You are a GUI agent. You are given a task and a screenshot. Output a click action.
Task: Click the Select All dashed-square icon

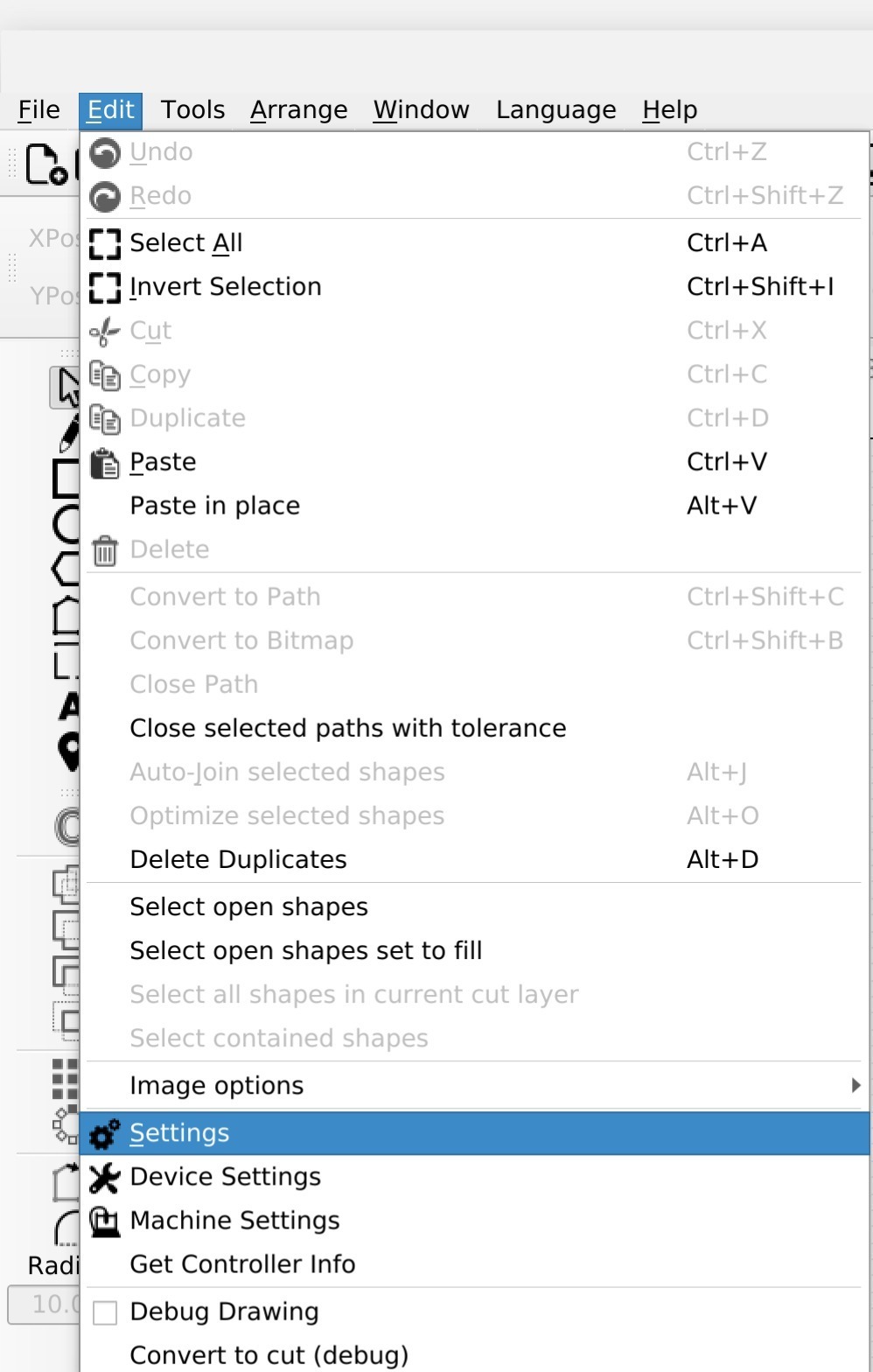pos(105,243)
